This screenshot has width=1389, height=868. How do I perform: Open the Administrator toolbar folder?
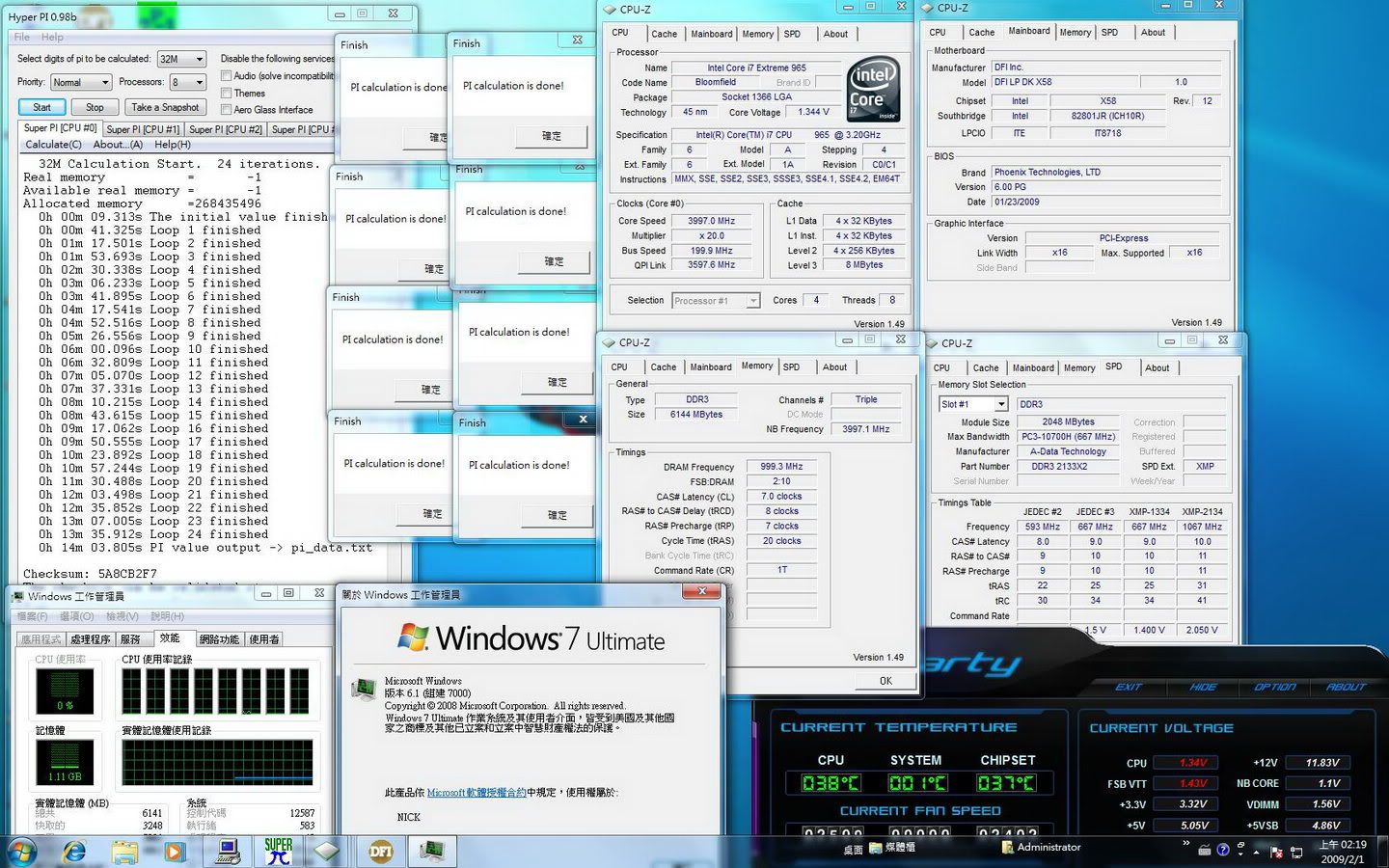tap(1041, 847)
